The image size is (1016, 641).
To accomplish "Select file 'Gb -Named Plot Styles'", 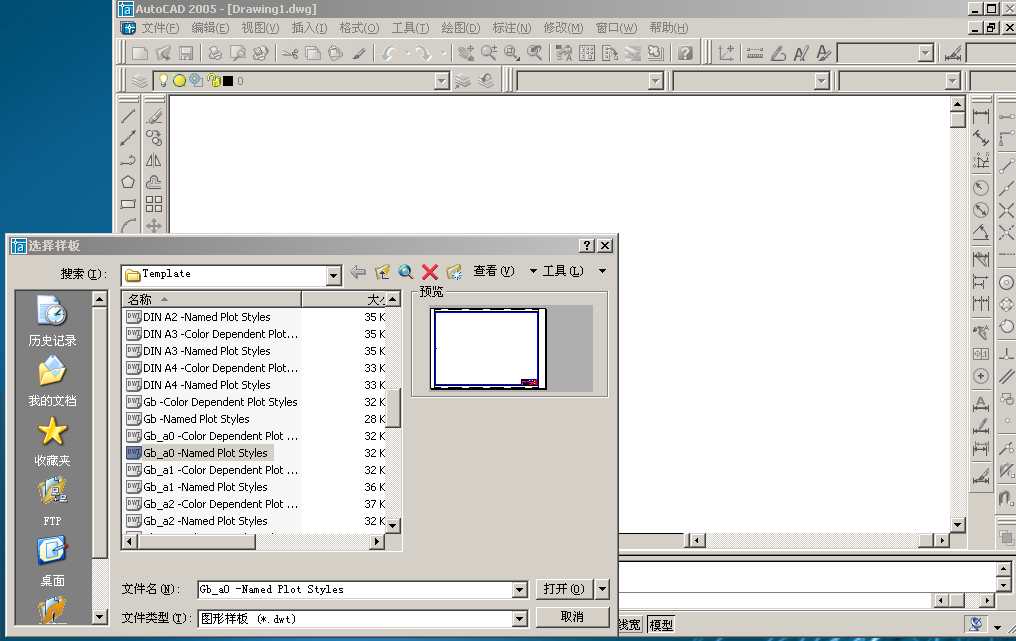I will tap(196, 419).
